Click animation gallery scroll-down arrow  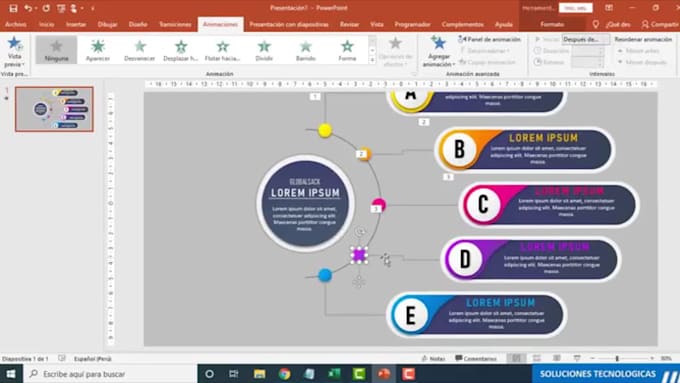click(373, 51)
